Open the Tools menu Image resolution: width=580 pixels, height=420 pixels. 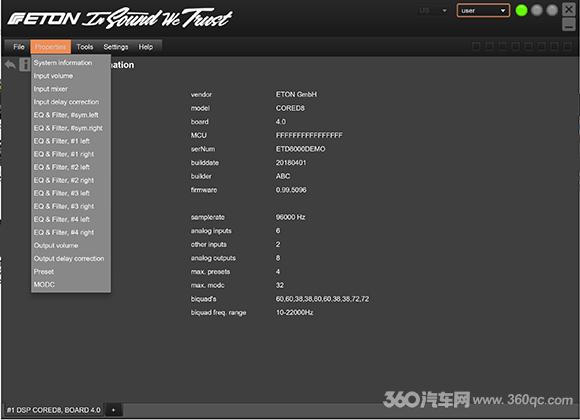click(x=85, y=47)
